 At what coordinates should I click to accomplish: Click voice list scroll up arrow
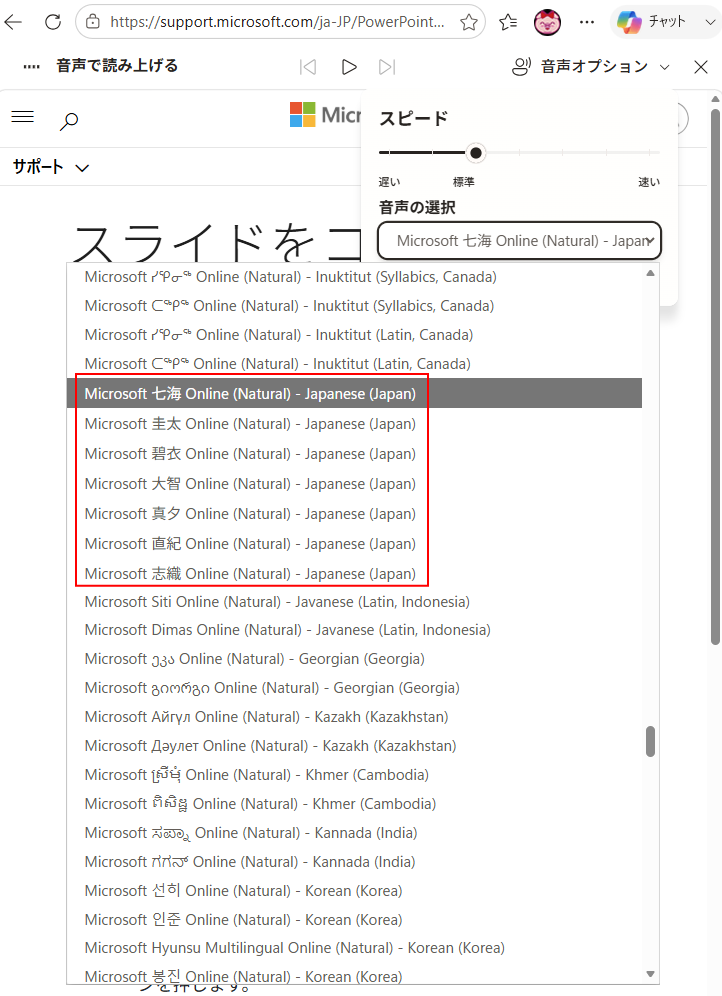click(650, 273)
